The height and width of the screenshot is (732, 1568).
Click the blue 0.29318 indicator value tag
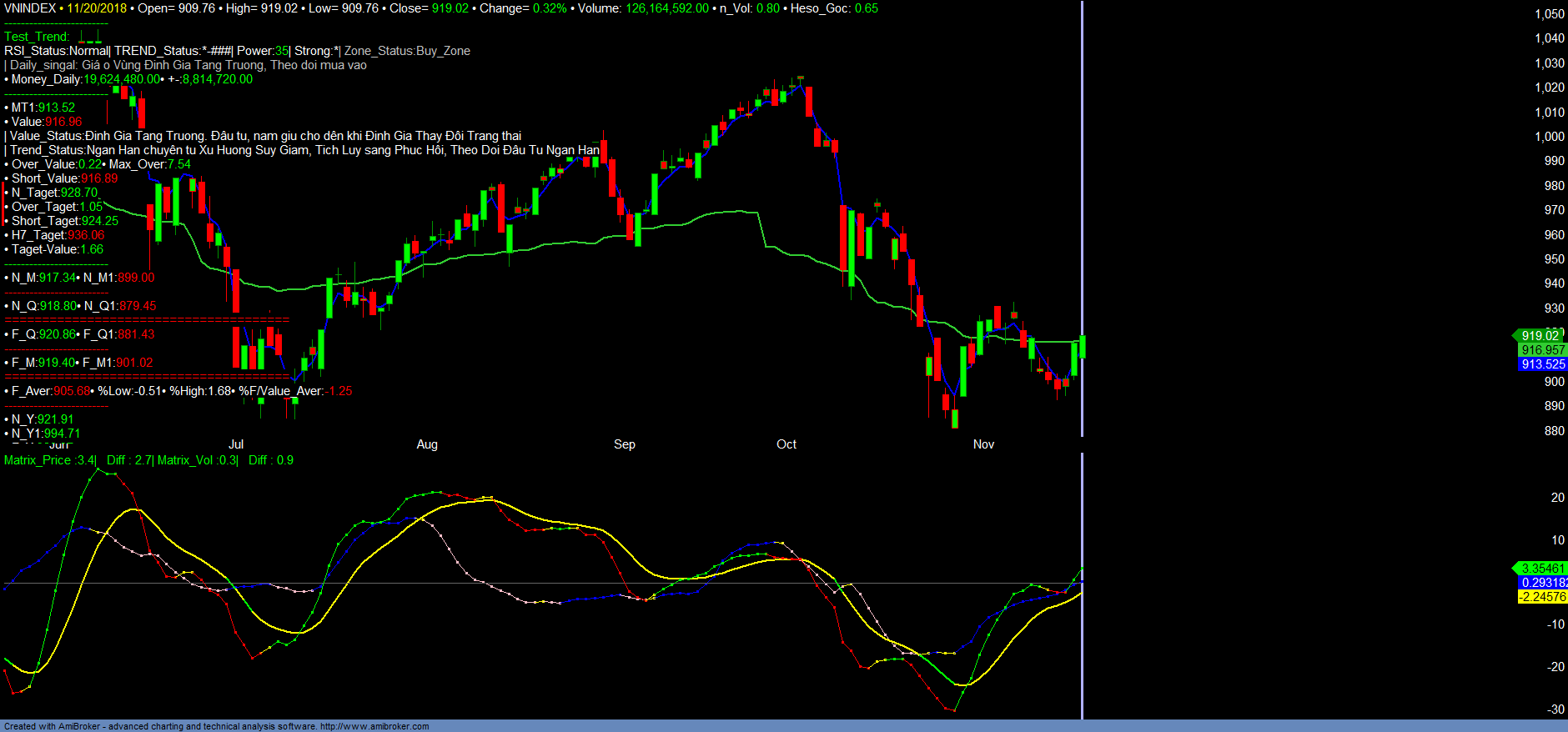(x=1543, y=583)
